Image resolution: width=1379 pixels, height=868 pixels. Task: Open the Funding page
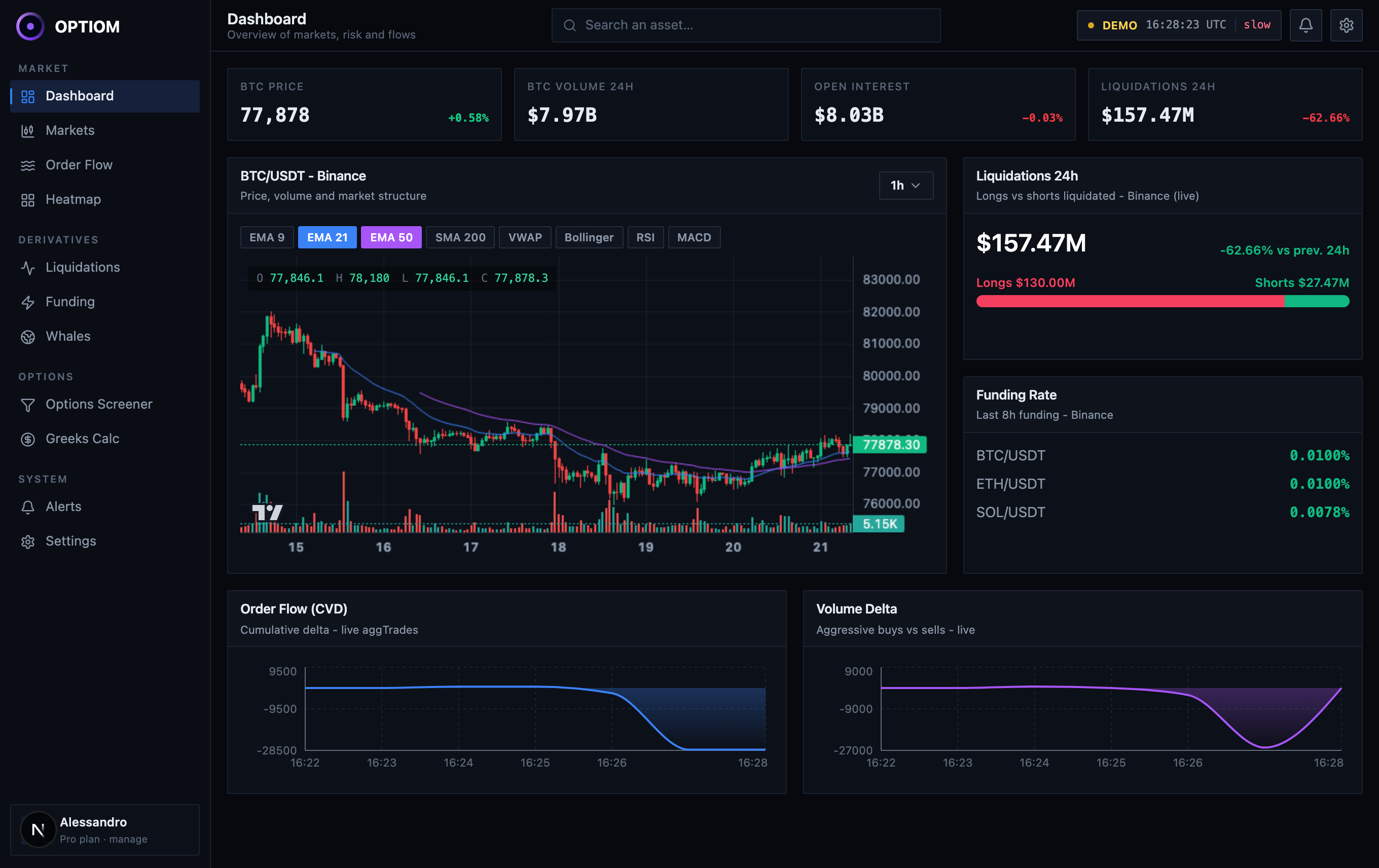[x=105, y=302]
